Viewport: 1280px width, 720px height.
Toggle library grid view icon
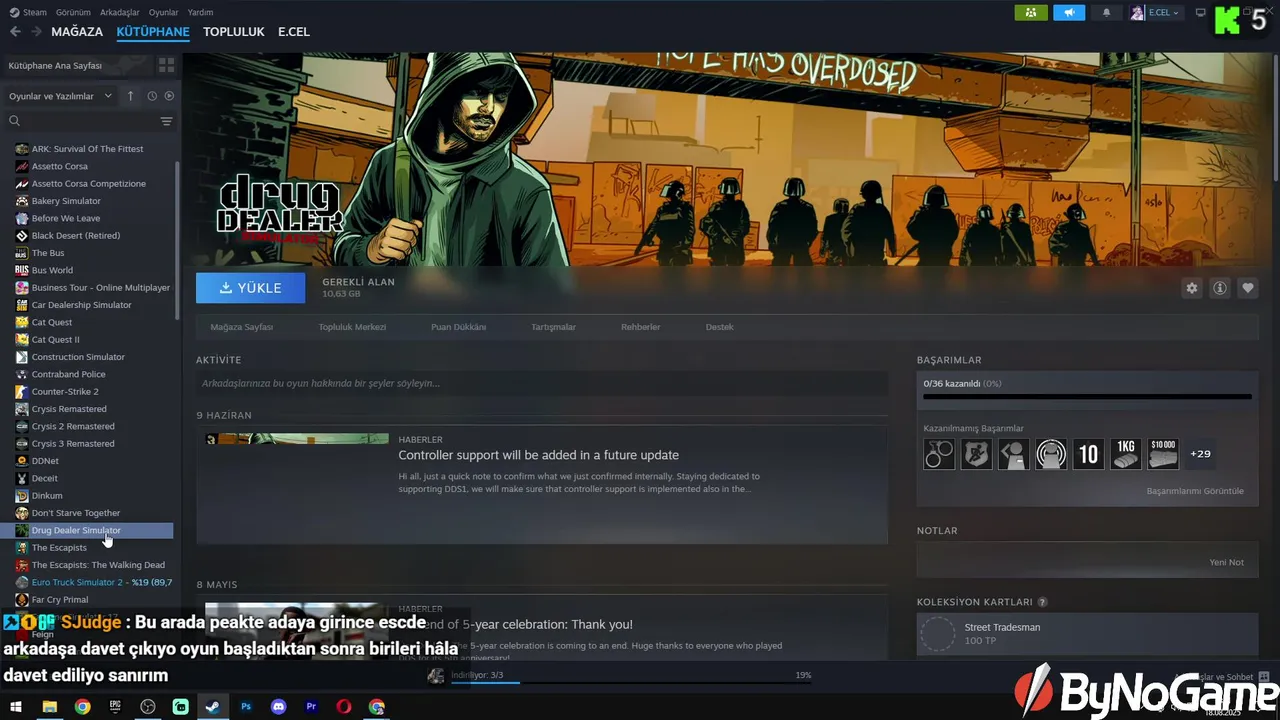166,65
